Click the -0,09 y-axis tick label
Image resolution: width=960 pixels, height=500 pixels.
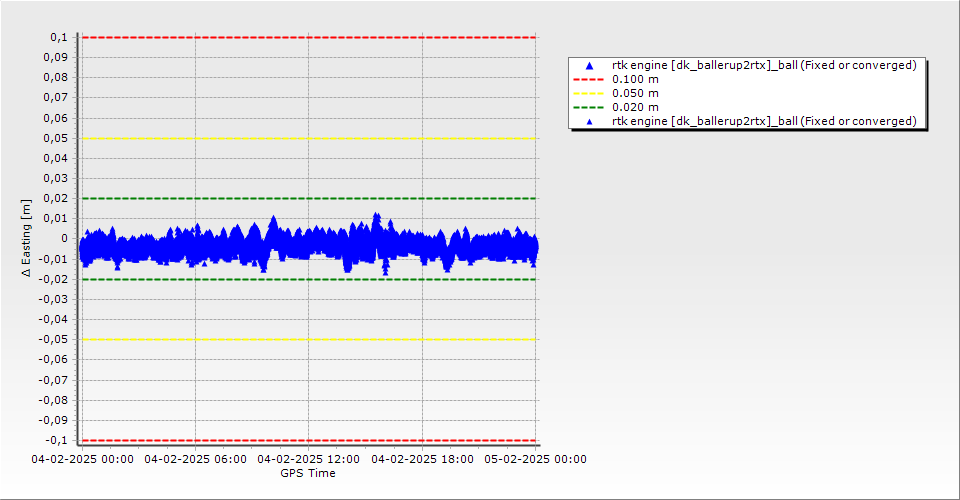click(53, 420)
